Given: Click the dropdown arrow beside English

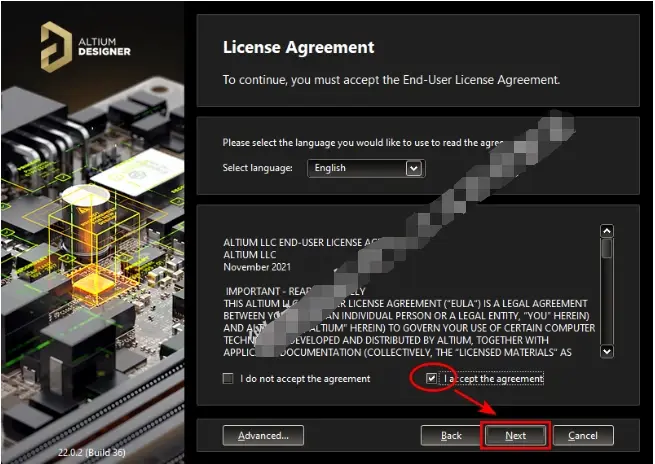Looking at the screenshot, I should coord(414,168).
